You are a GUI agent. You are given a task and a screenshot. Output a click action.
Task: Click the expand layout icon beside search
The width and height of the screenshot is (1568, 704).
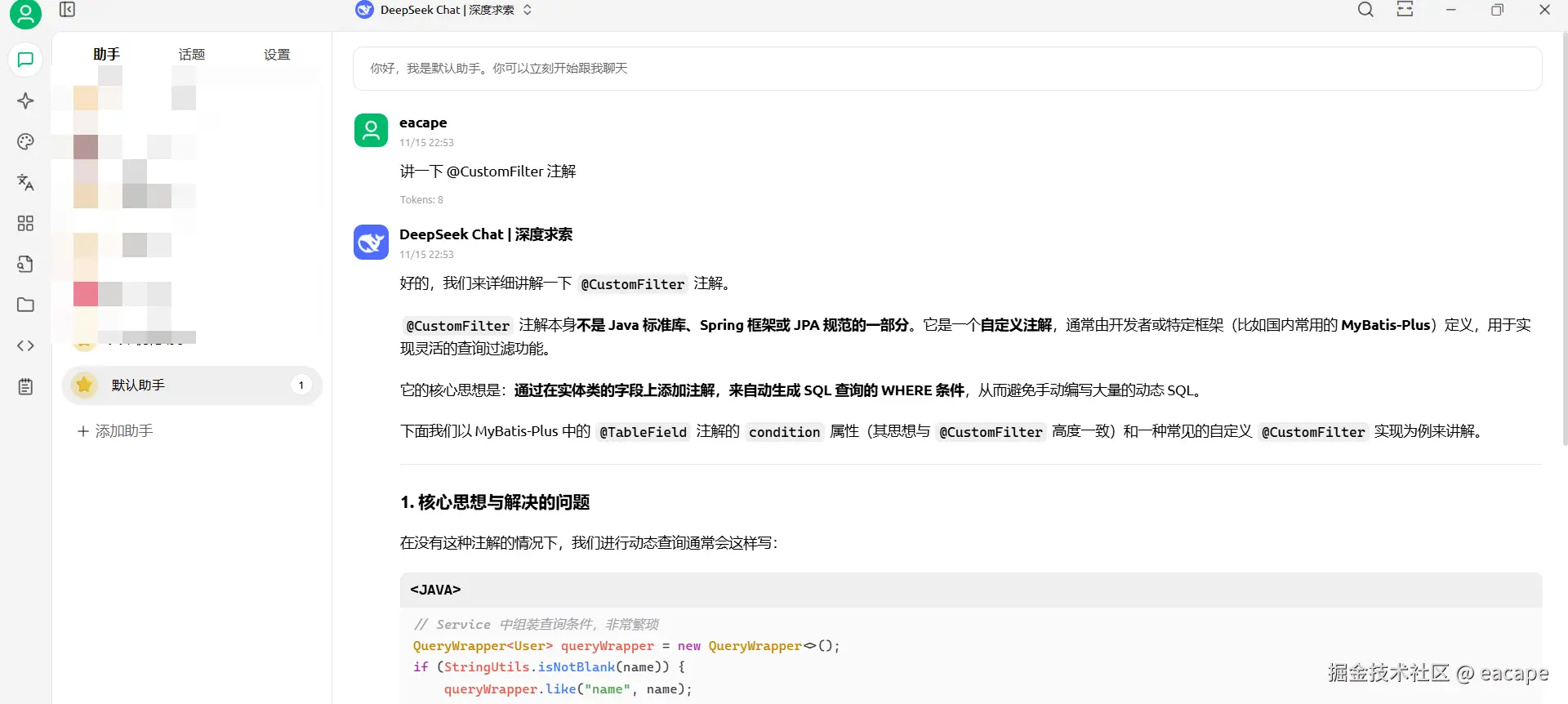[1405, 10]
